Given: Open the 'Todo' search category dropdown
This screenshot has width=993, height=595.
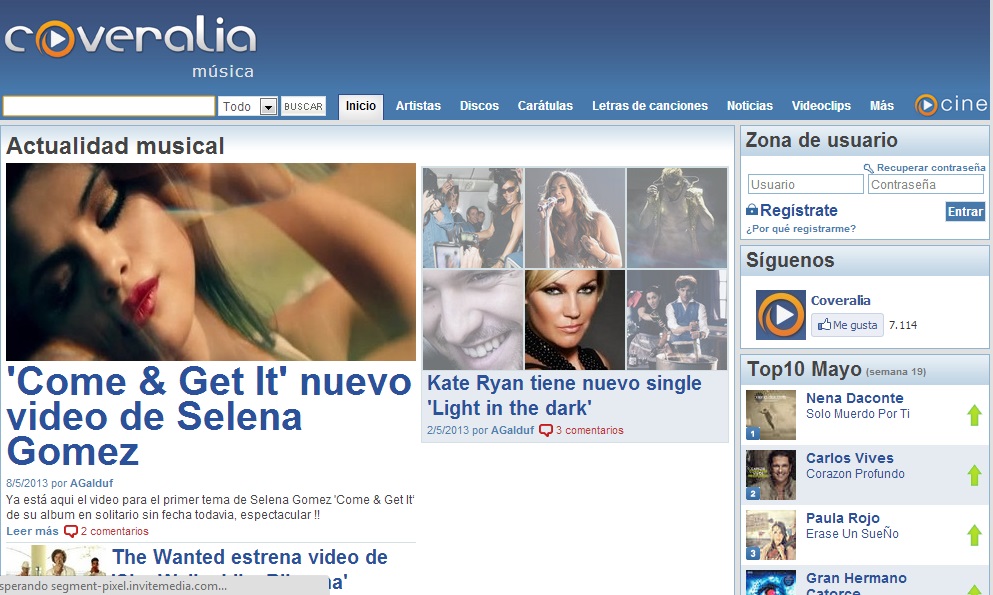Looking at the screenshot, I should (267, 107).
